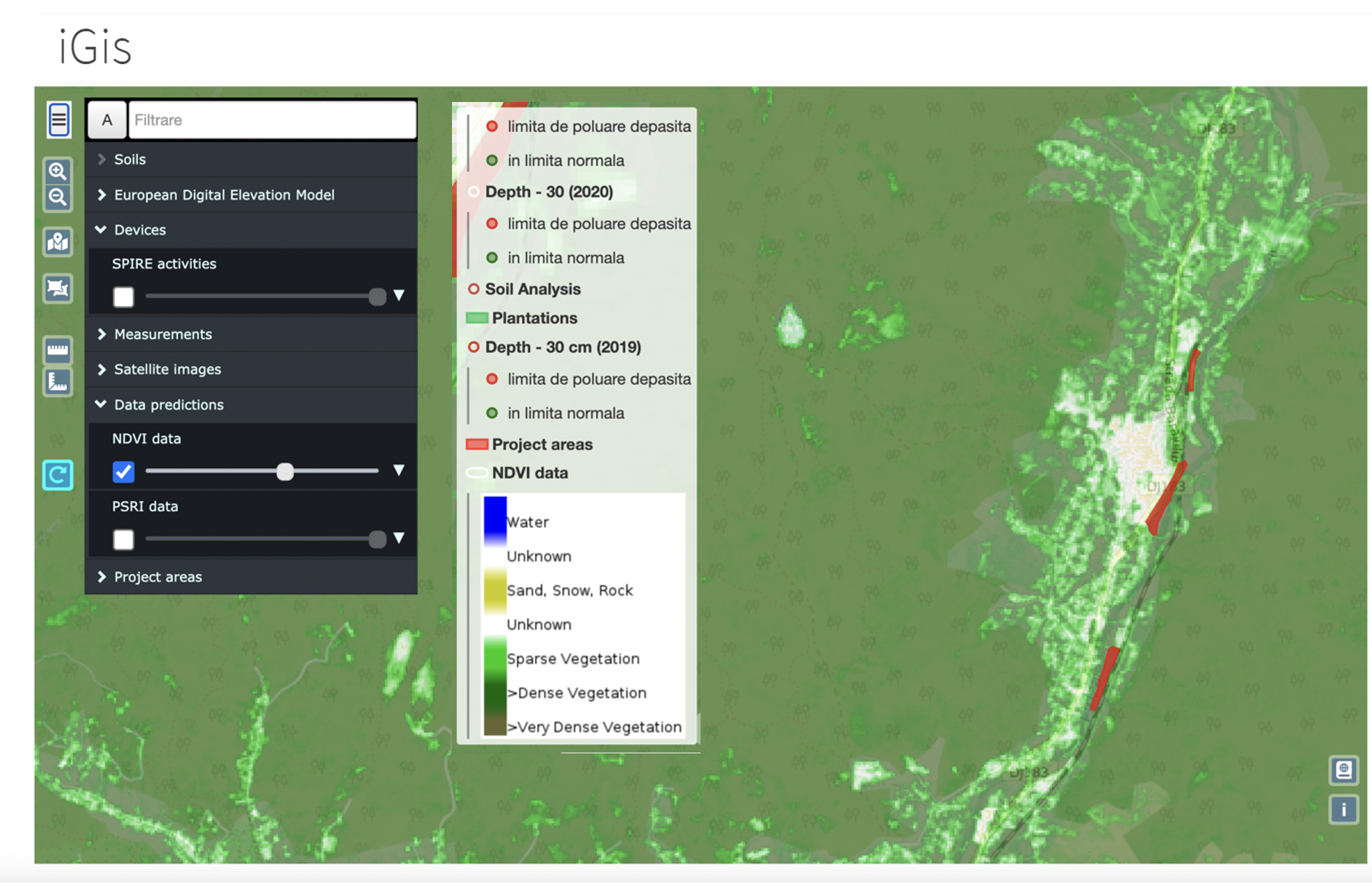Image resolution: width=1372 pixels, height=886 pixels.
Task: Select the Zoom In tool
Action: (x=58, y=170)
